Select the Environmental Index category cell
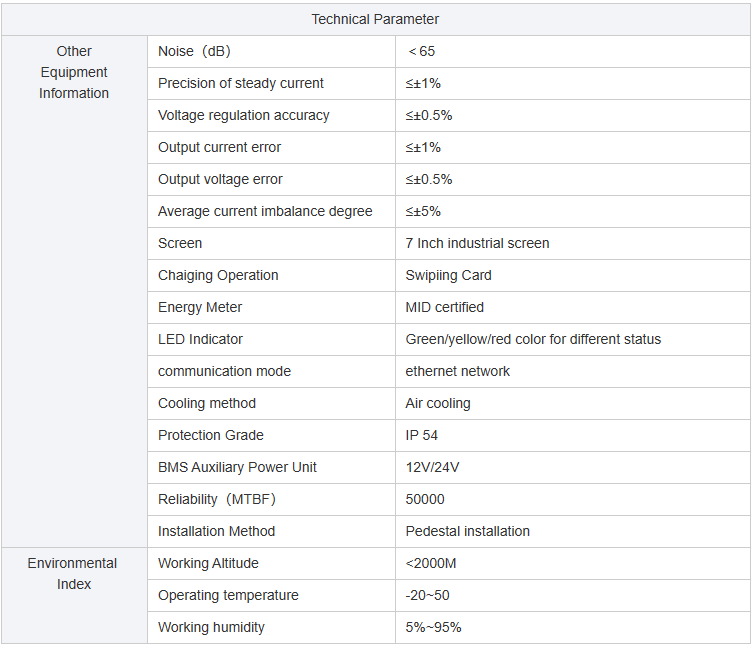The image size is (755, 649). click(74, 596)
